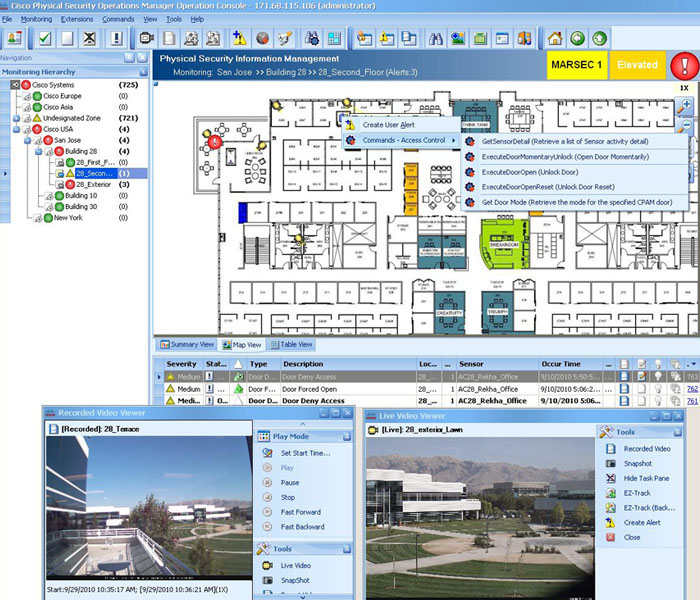The image size is (700, 600).
Task: Collapse the Building 28 tree node
Action: click(39, 152)
